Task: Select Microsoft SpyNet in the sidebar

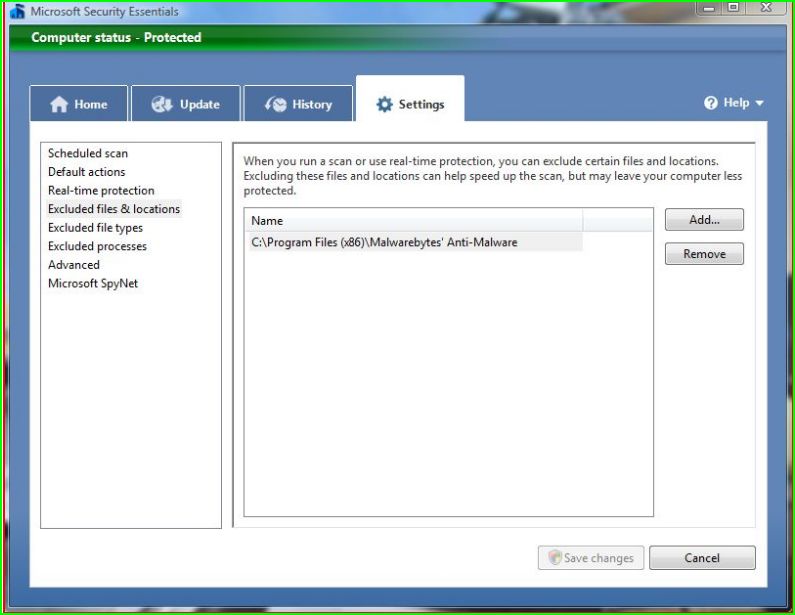Action: pos(93,283)
